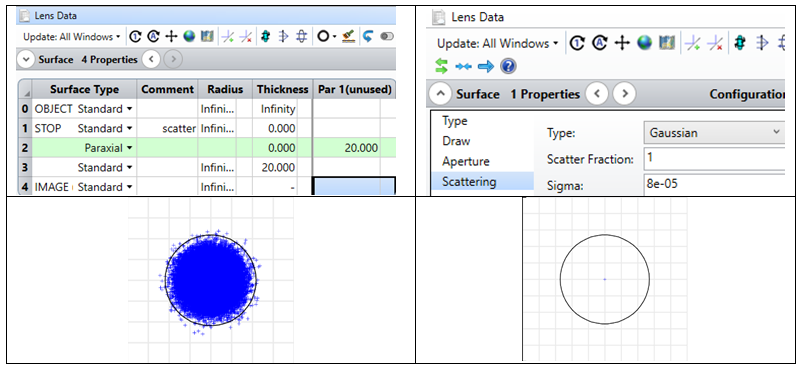800x367 pixels.
Task: Click the four-way arrows icon in right Lens Data
Action: 621,44
